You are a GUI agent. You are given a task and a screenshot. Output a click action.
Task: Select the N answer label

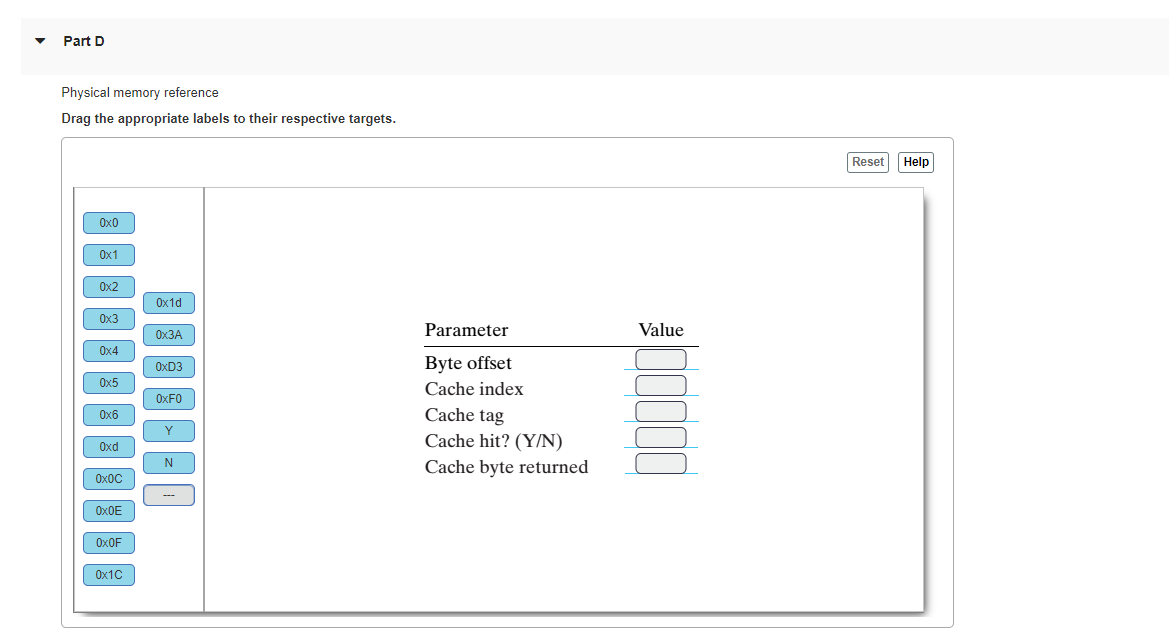168,462
